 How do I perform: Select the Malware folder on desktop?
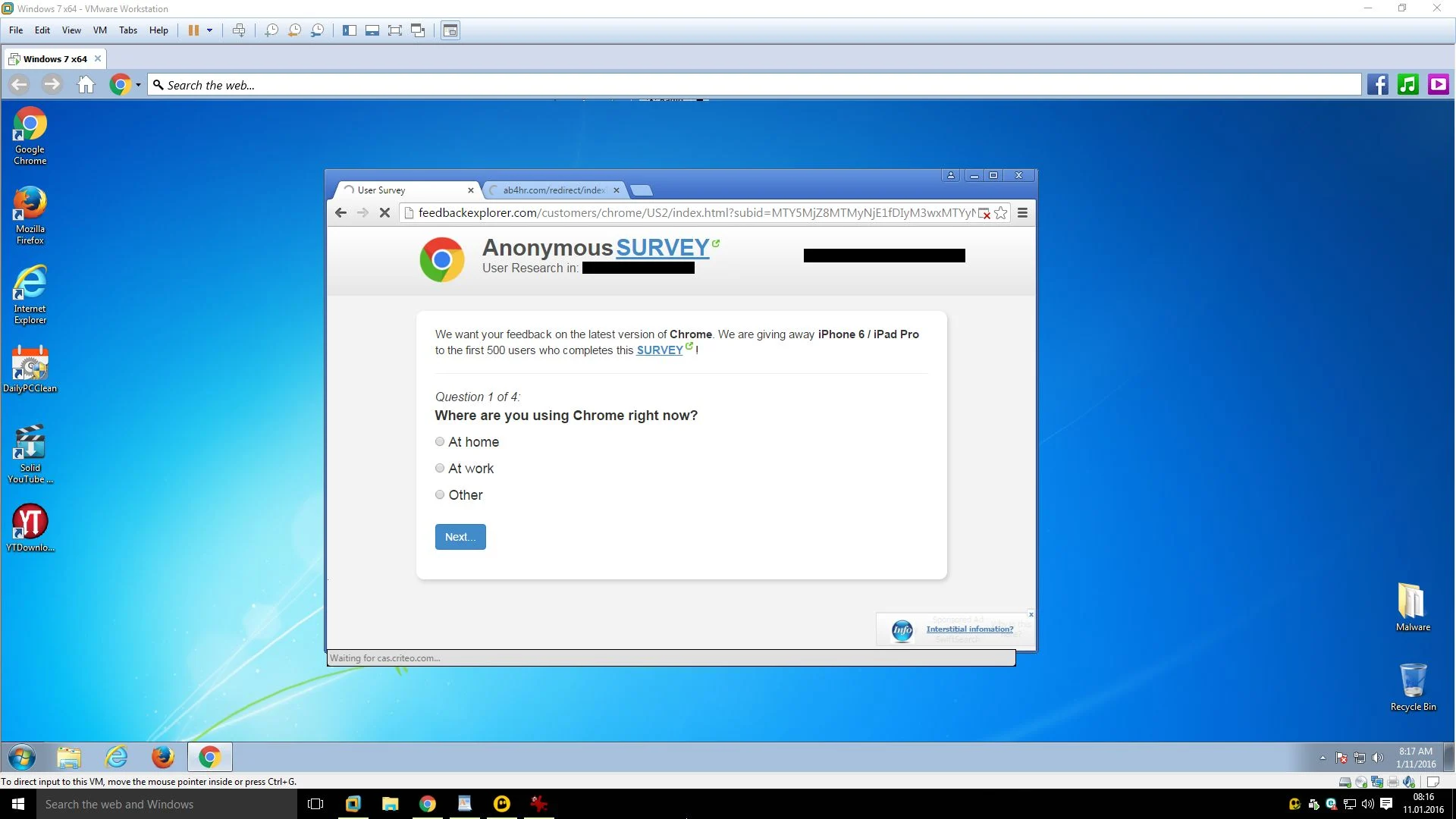1413,607
